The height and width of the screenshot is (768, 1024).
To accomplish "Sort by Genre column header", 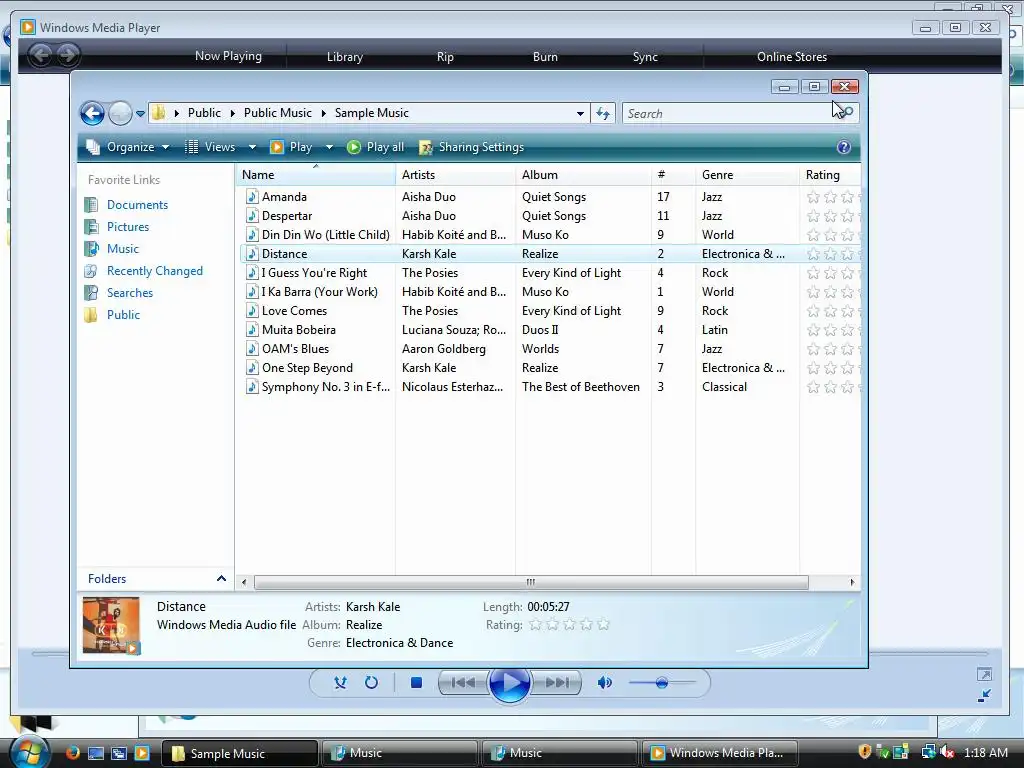I will (x=748, y=174).
